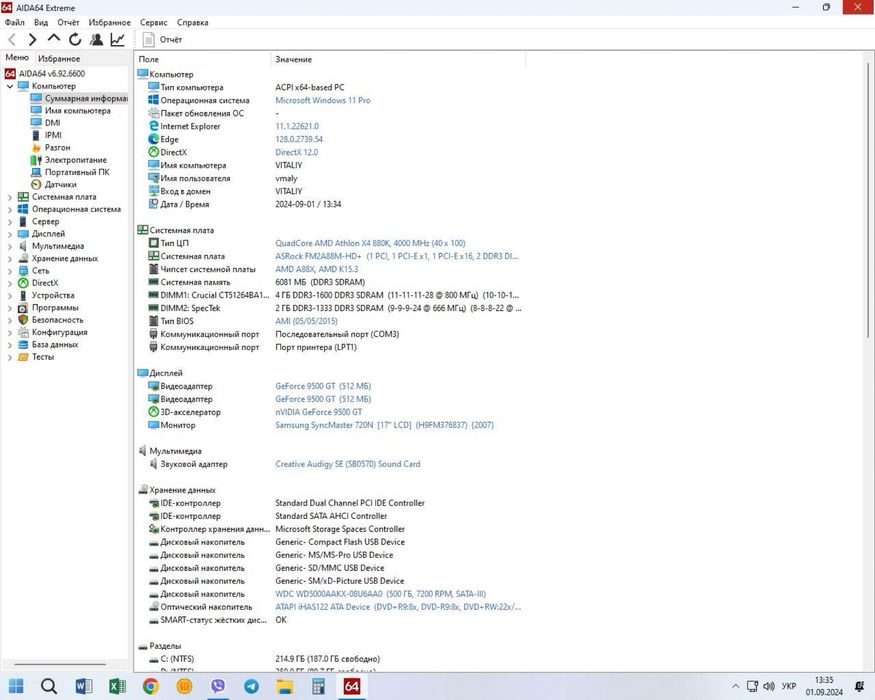Click the Forward navigation arrow
The height and width of the screenshot is (700, 875).
[x=32, y=40]
